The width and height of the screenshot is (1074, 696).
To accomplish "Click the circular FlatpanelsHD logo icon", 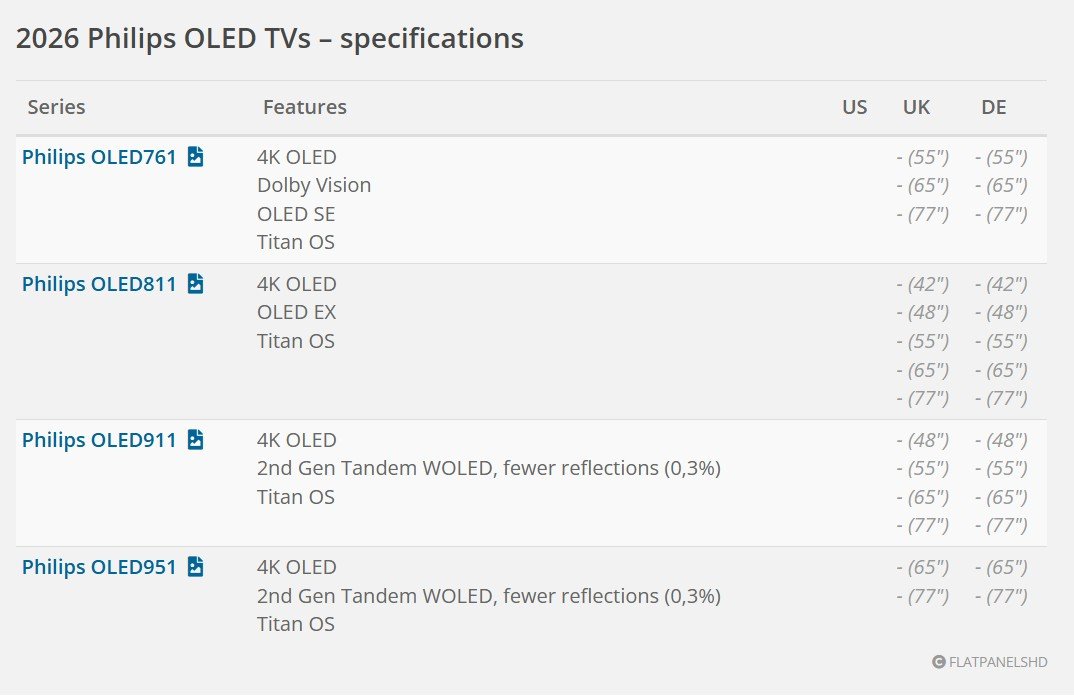I will [938, 662].
